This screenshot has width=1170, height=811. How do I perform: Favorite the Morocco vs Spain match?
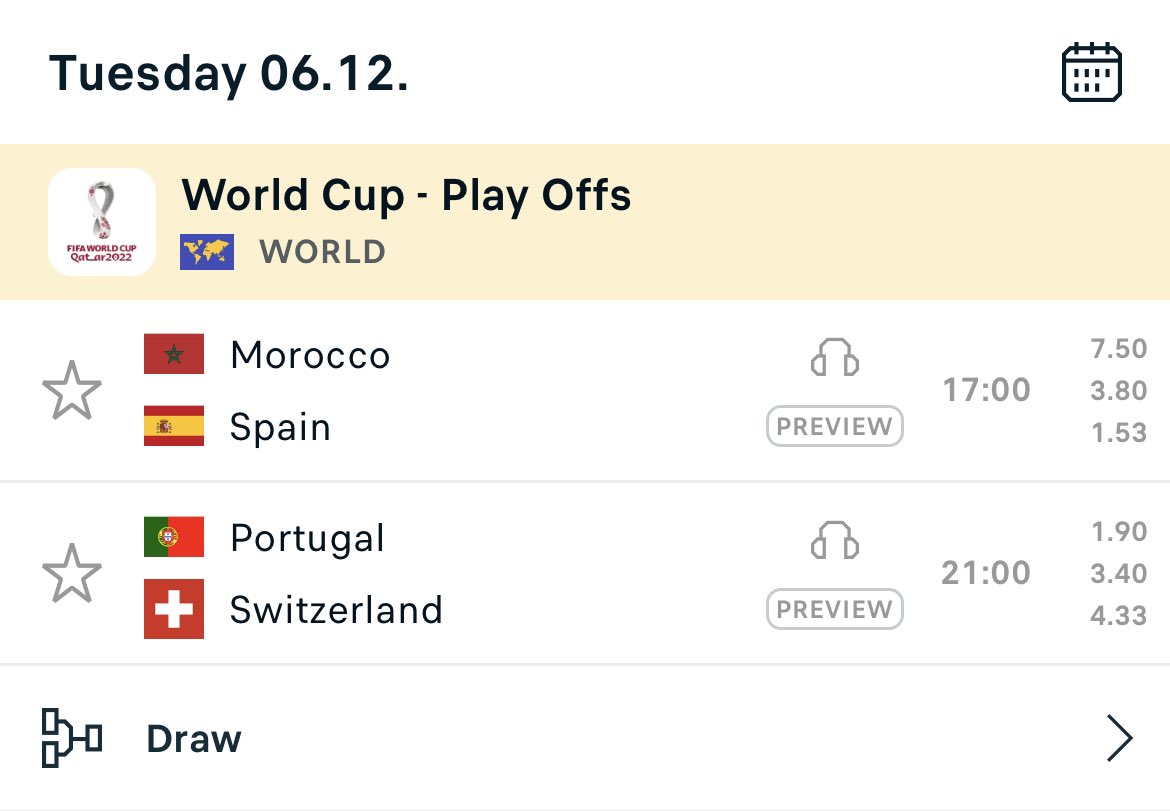(72, 390)
